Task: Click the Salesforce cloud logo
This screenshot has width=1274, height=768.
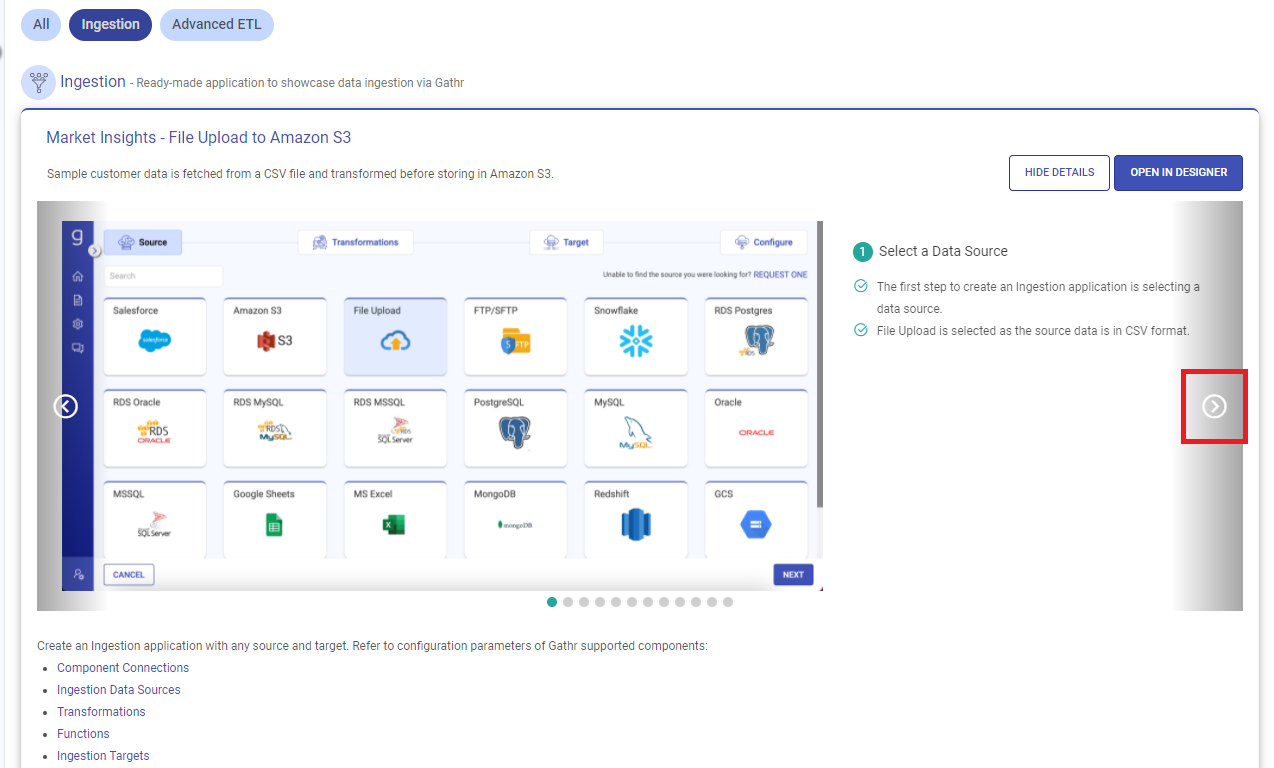Action: point(154,341)
